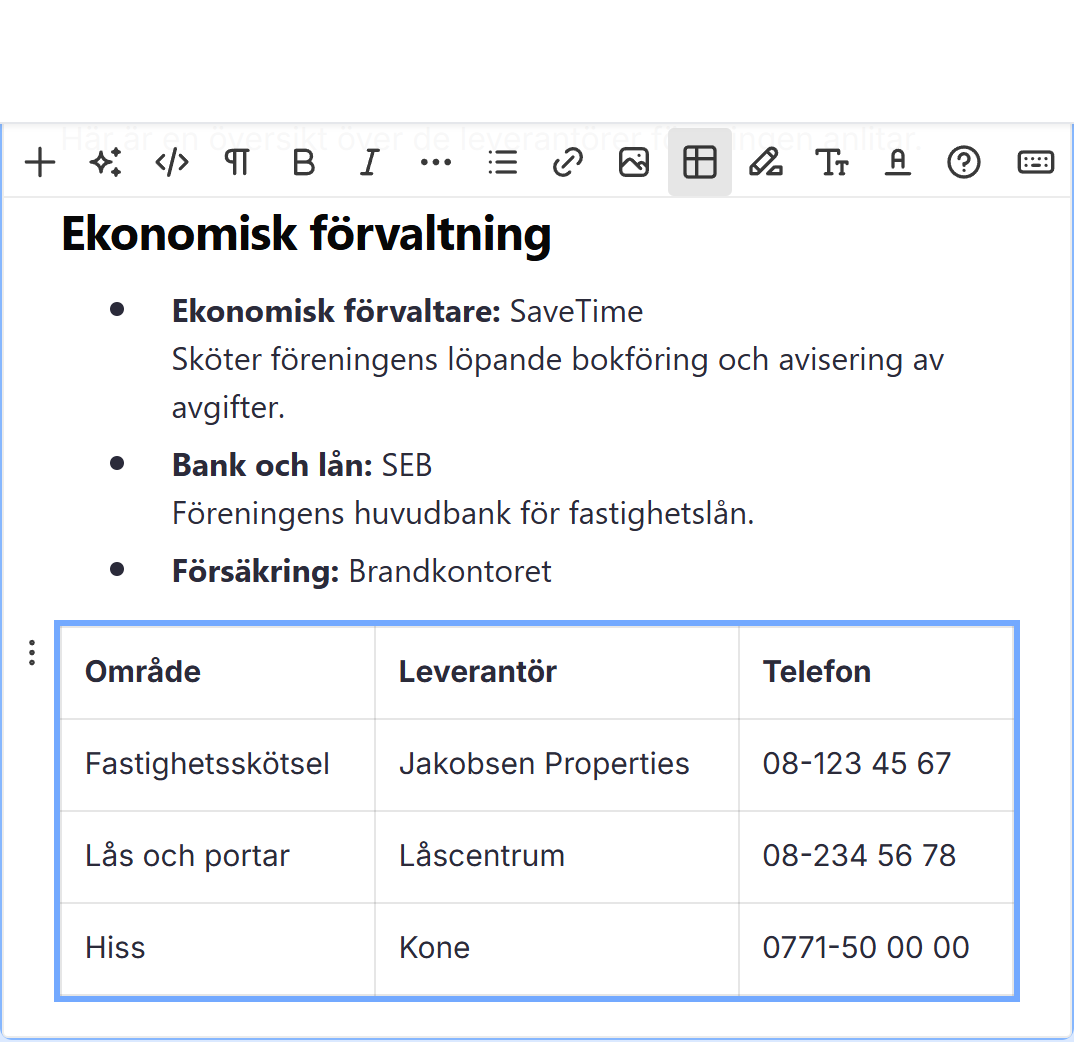Select the Telefon header cell
Image resolution: width=1074 pixels, height=1042 pixels.
point(876,672)
